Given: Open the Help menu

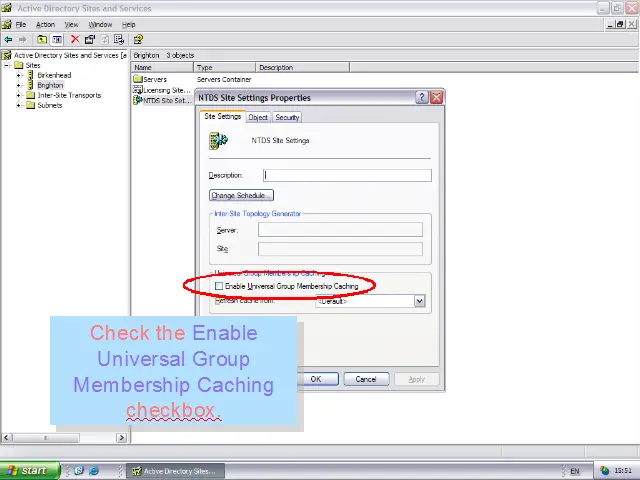Looking at the screenshot, I should [129, 24].
